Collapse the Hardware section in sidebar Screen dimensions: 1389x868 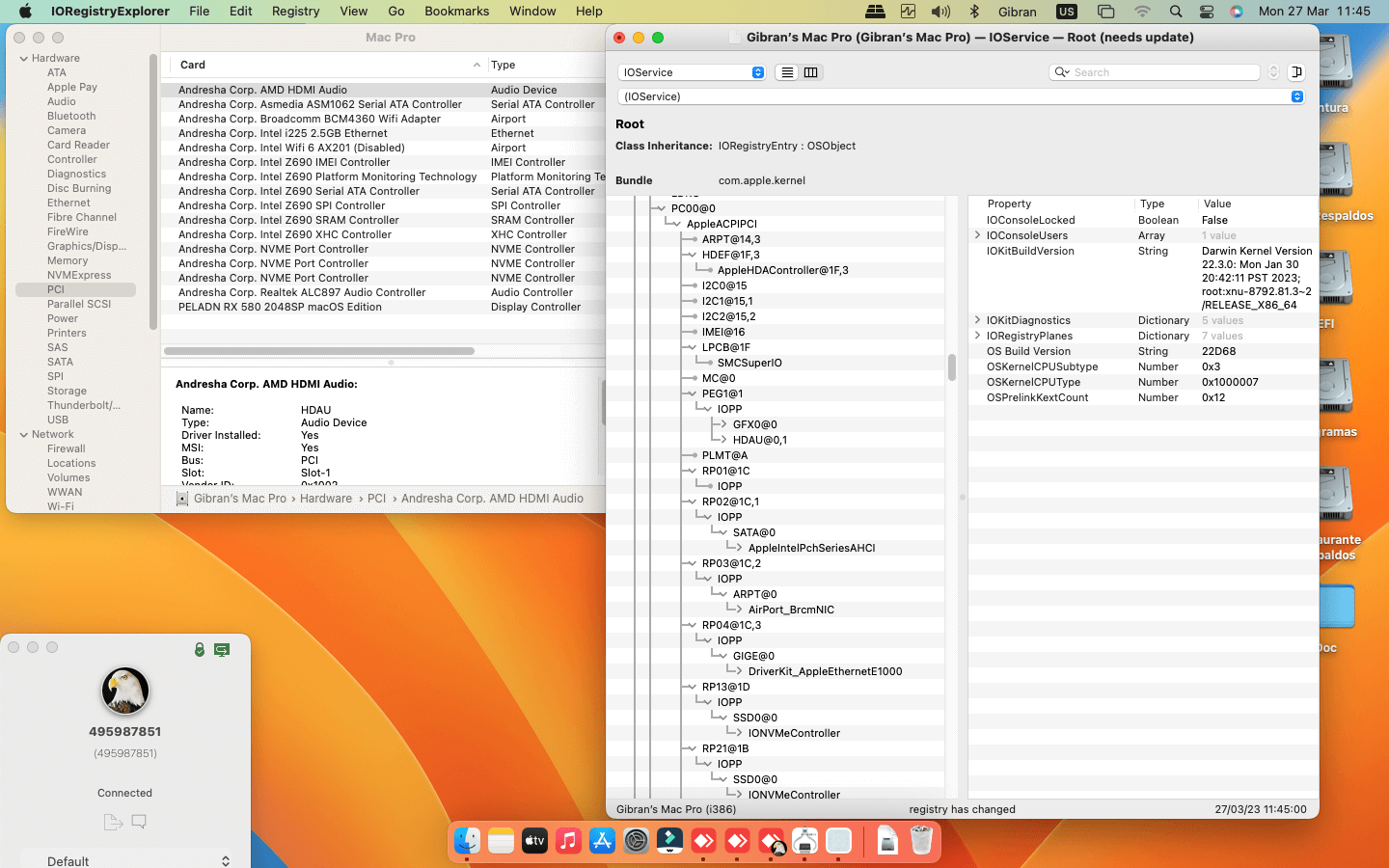[24, 59]
